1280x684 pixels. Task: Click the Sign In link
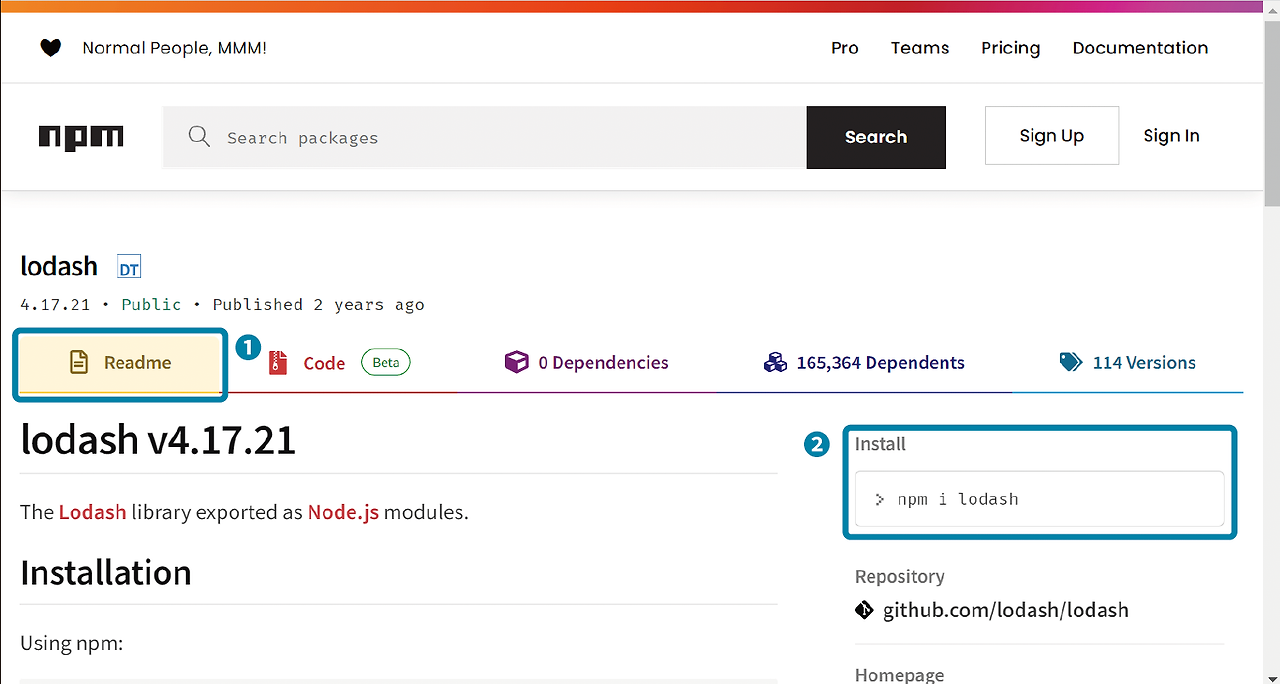point(1171,135)
